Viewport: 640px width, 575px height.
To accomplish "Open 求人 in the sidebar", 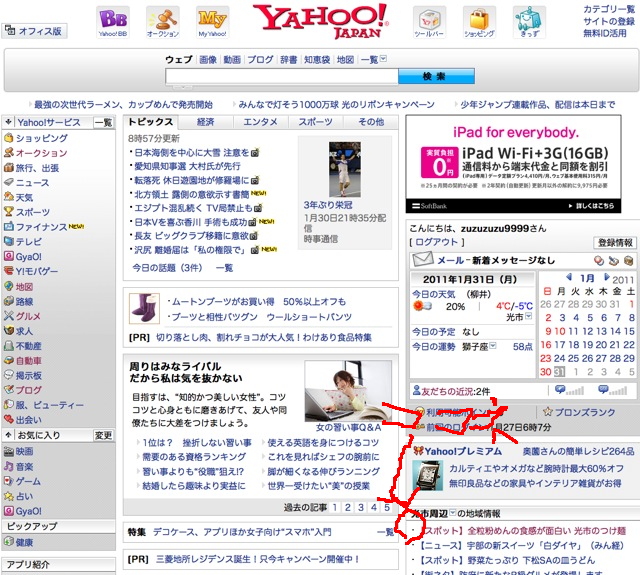I will pos(24,331).
